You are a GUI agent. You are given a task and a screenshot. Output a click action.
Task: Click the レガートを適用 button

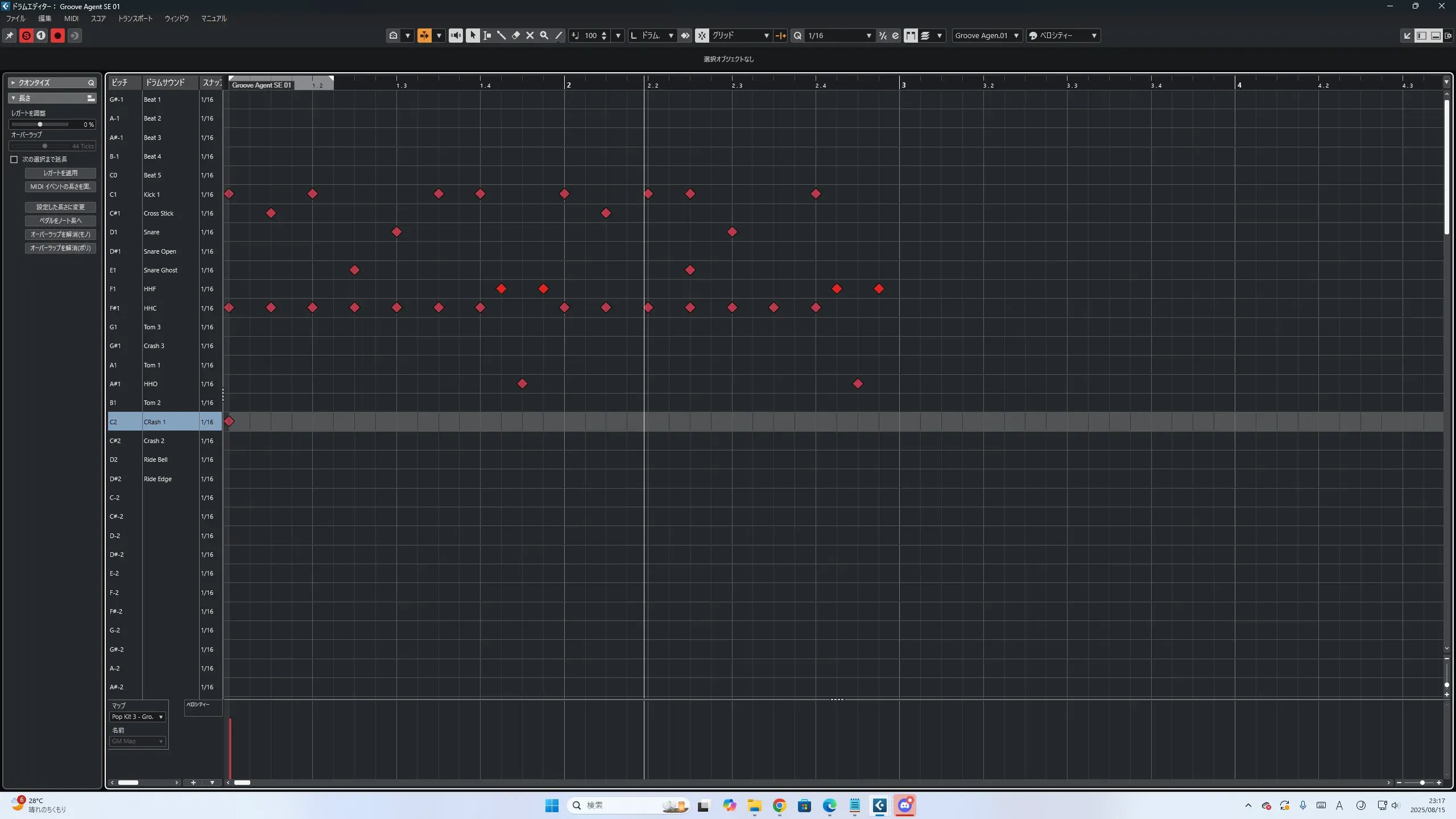point(60,173)
